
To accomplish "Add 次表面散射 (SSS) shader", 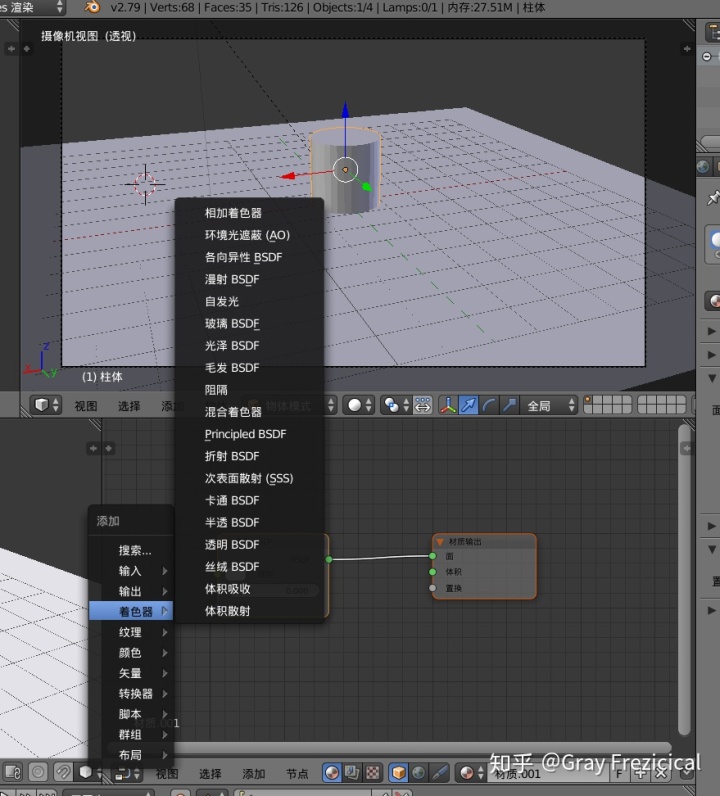I will coord(249,478).
